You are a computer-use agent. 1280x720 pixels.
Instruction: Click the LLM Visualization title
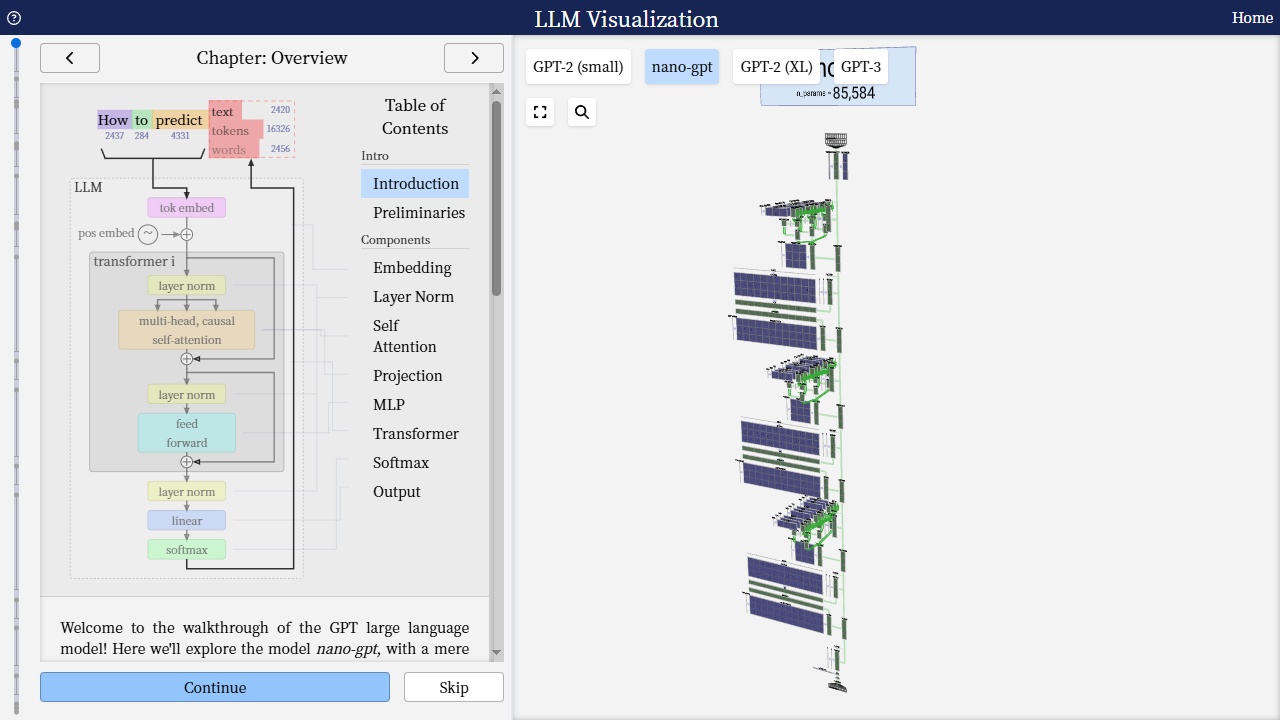tap(626, 19)
